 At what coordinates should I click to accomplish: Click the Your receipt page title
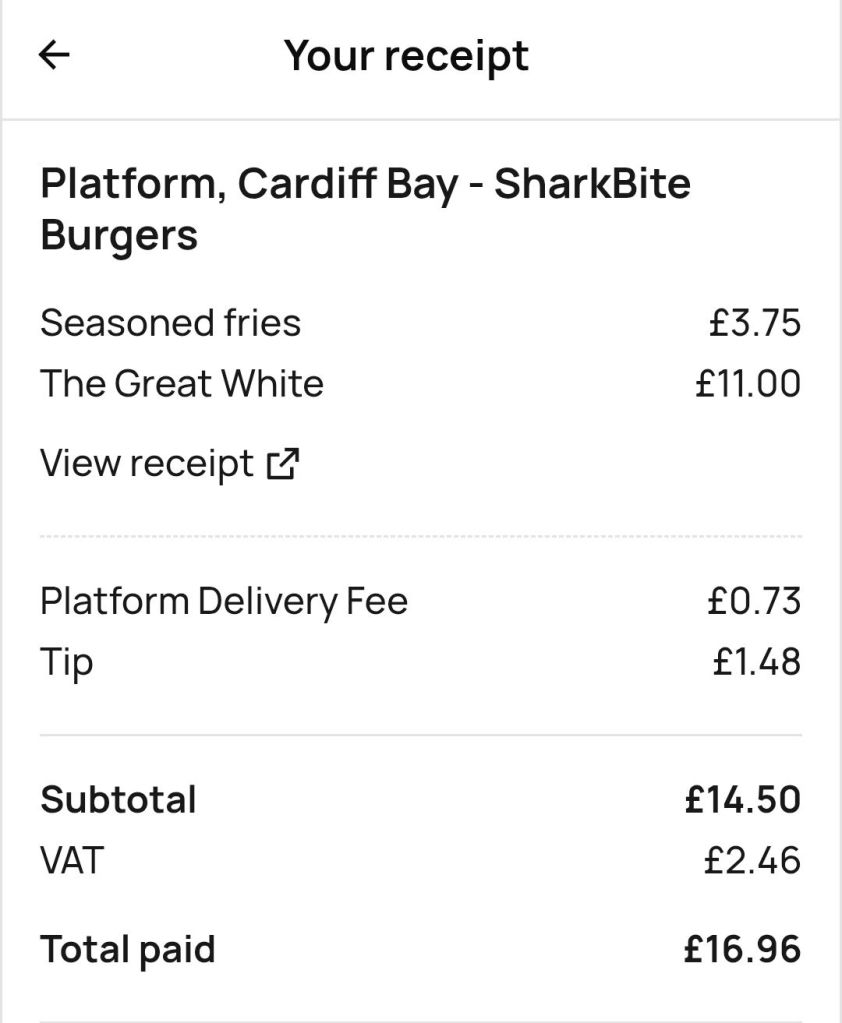pos(406,55)
